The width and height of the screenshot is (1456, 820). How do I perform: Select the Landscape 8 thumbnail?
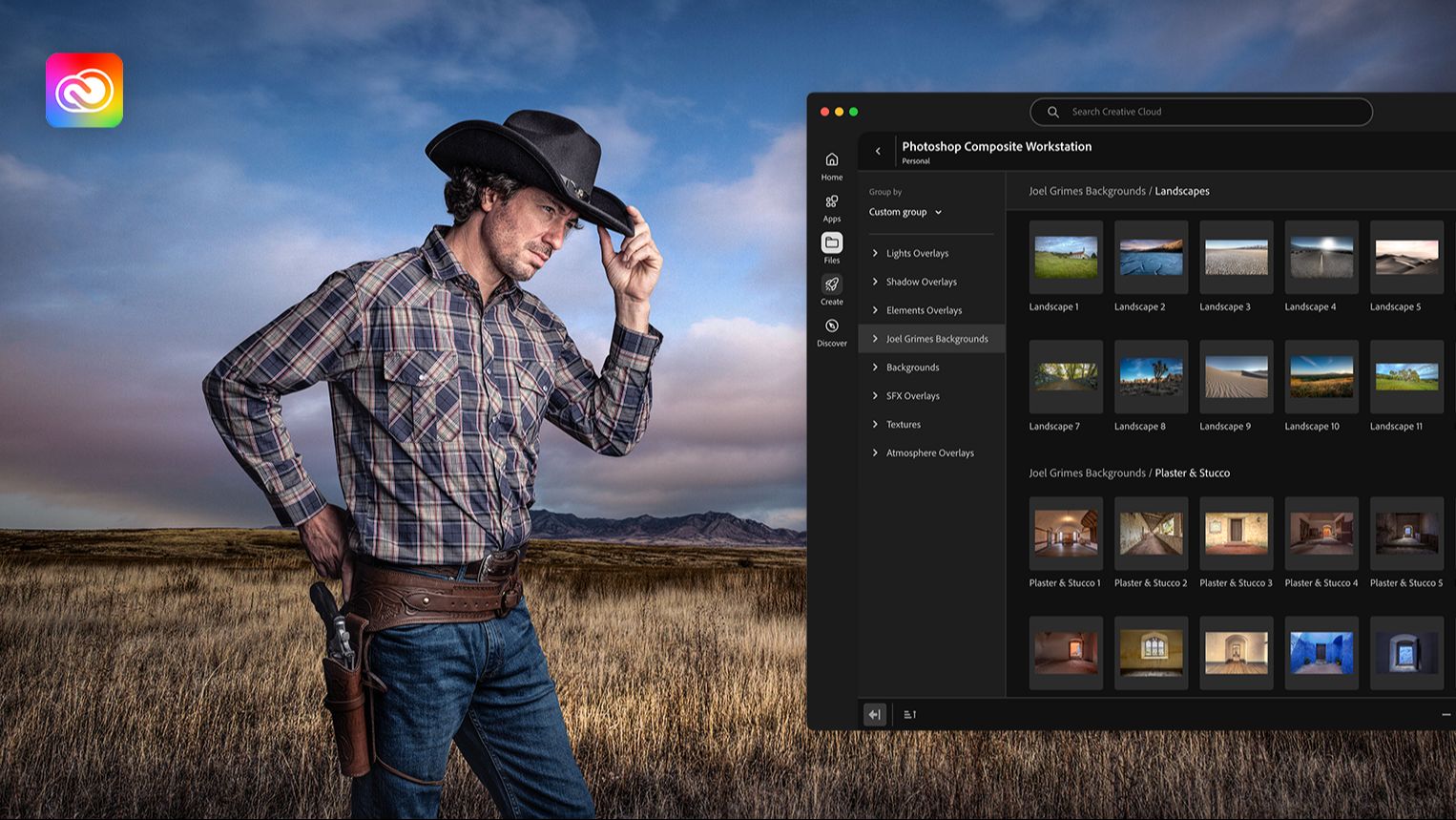pos(1151,377)
